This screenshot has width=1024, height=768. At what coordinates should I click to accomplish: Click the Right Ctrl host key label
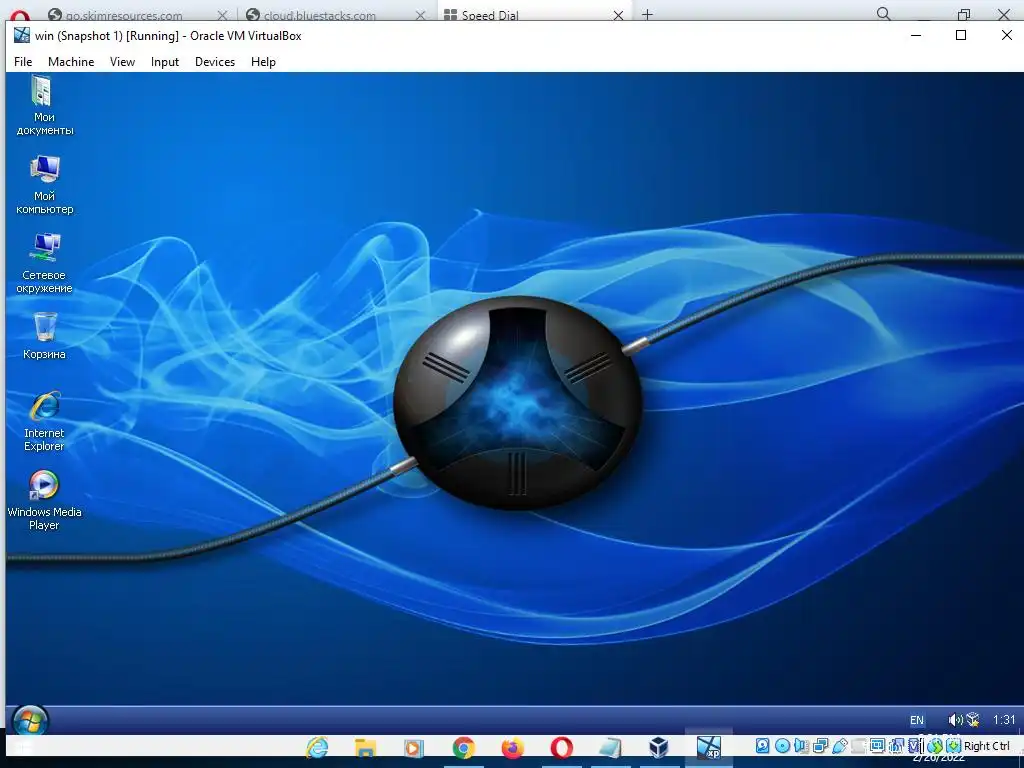coord(986,746)
